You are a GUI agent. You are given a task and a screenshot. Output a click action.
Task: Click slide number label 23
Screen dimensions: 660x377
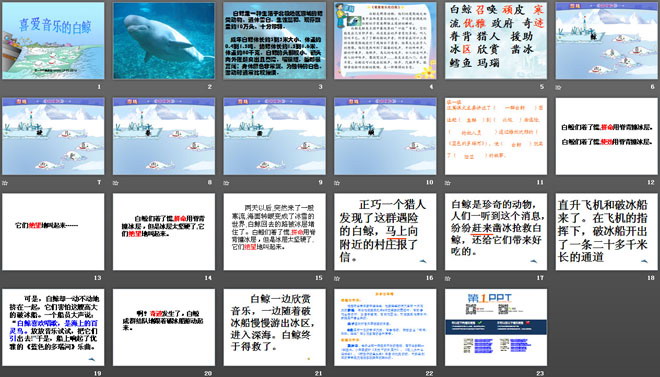click(540, 374)
